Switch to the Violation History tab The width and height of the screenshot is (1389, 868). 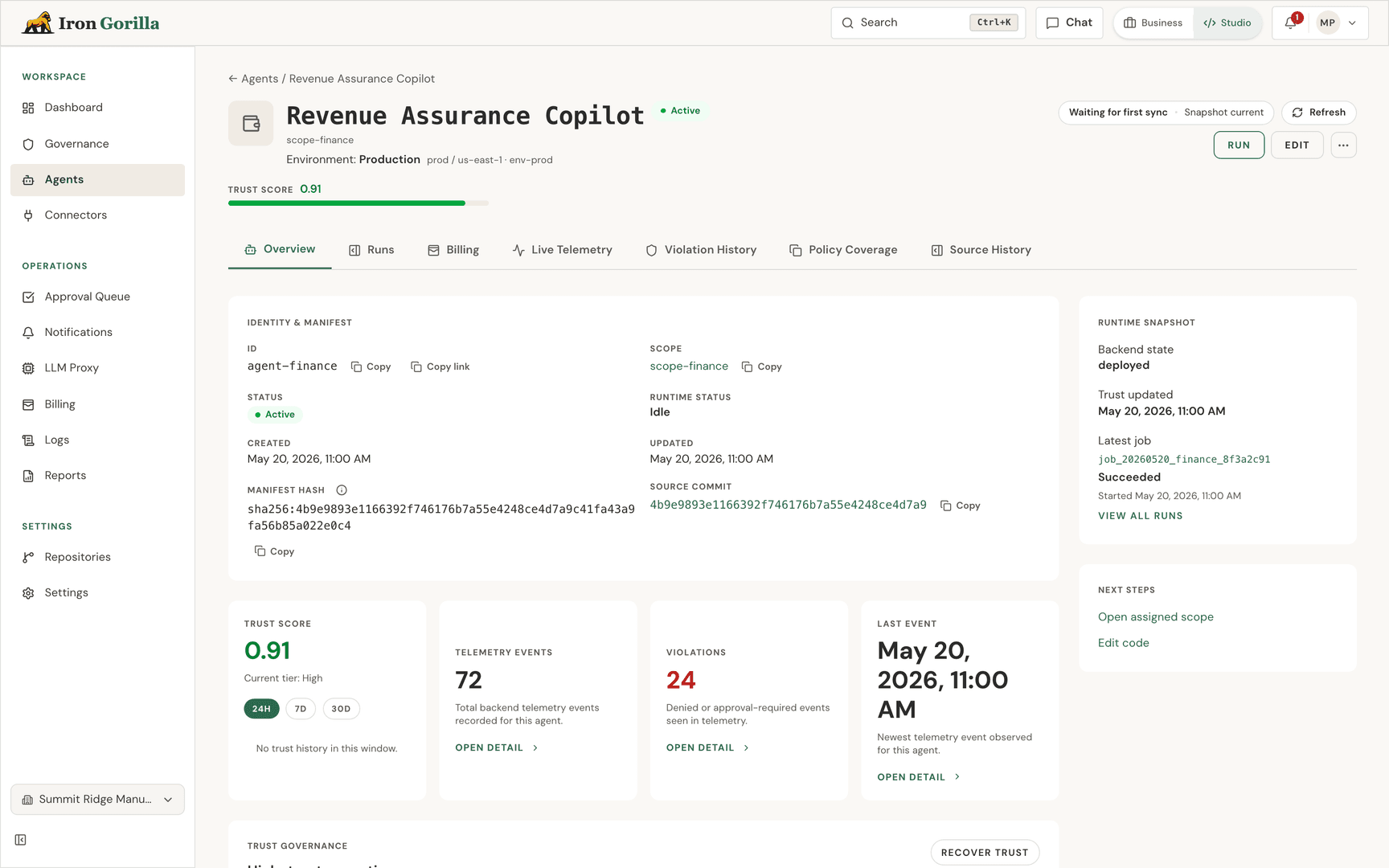701,250
